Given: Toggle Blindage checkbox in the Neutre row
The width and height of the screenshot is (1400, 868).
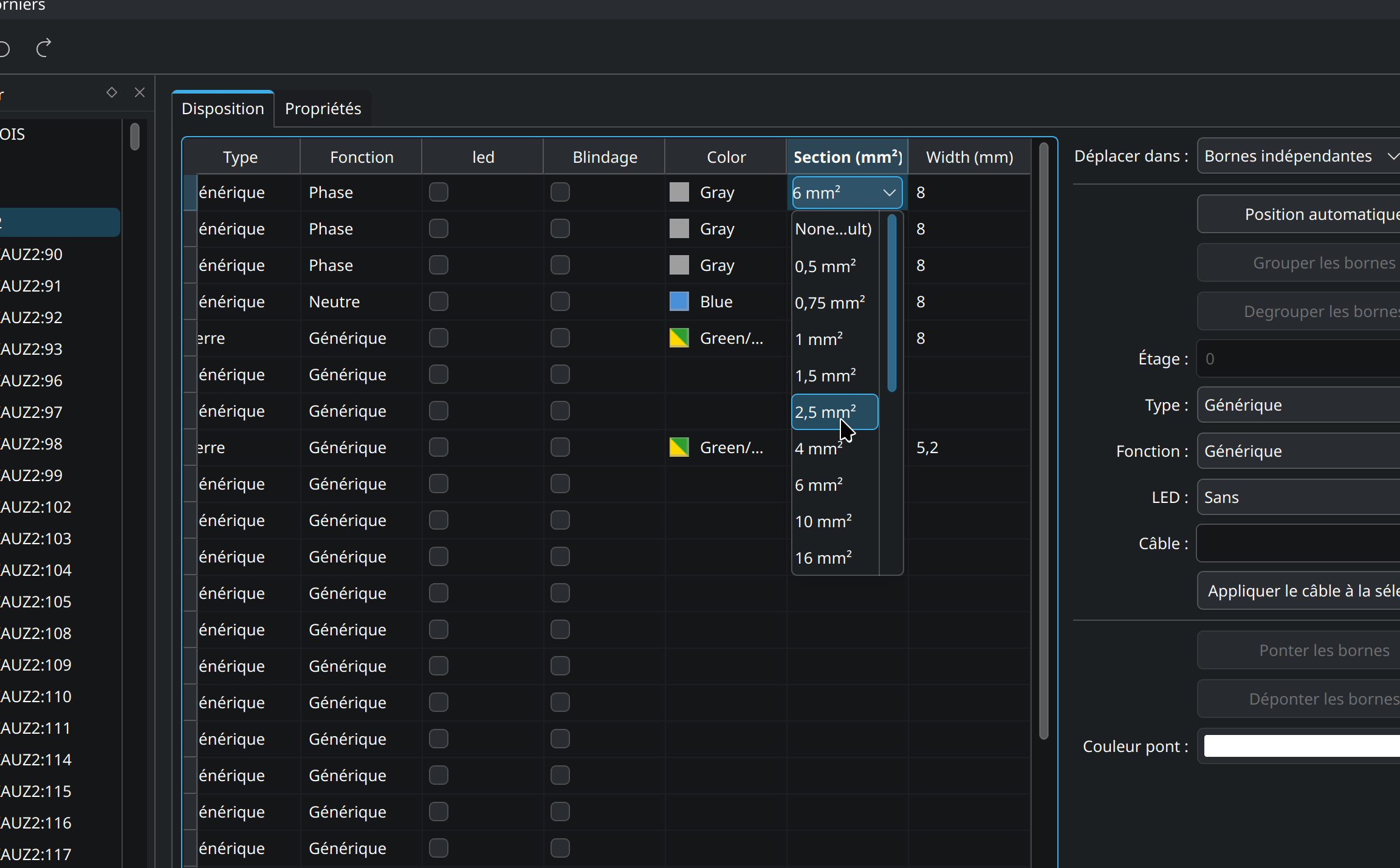Looking at the screenshot, I should click(x=560, y=302).
